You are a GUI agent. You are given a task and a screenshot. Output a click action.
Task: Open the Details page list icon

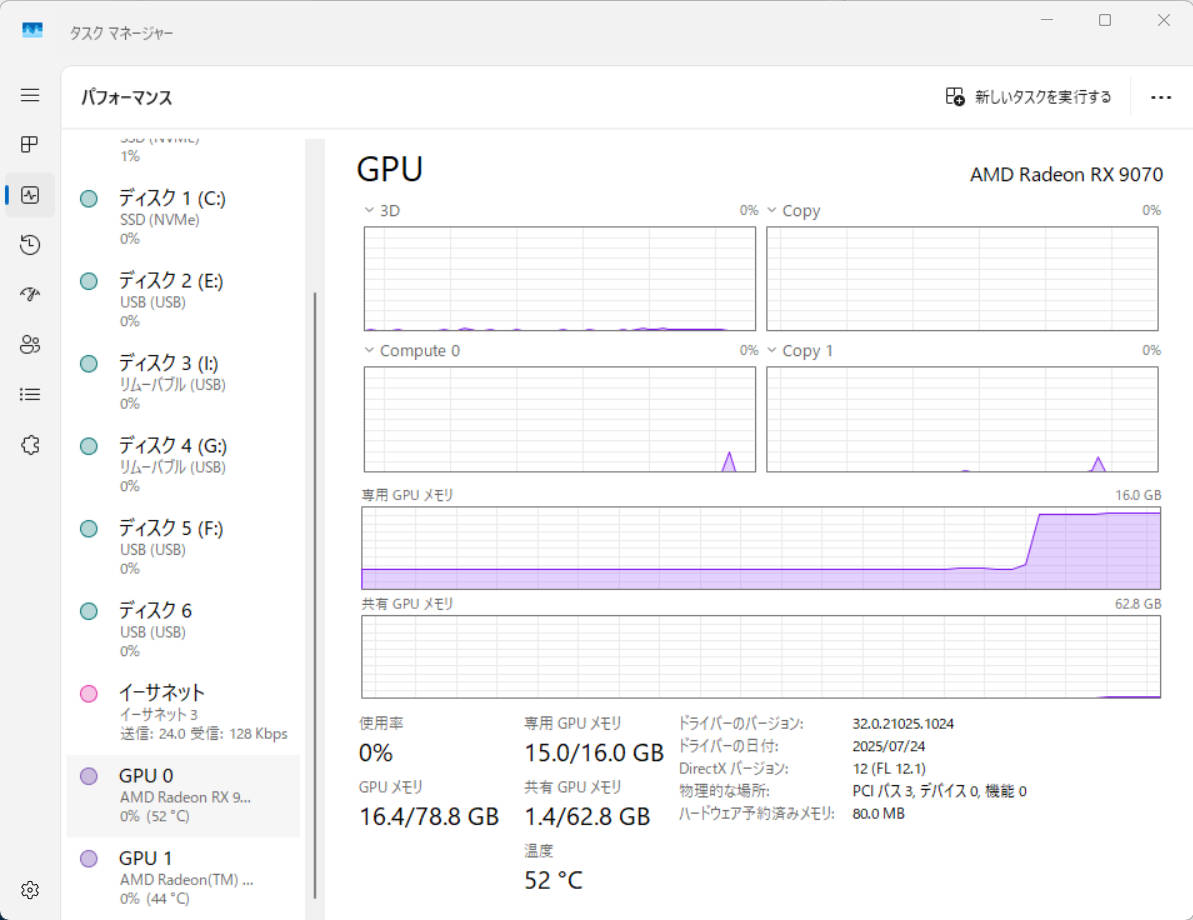point(30,394)
